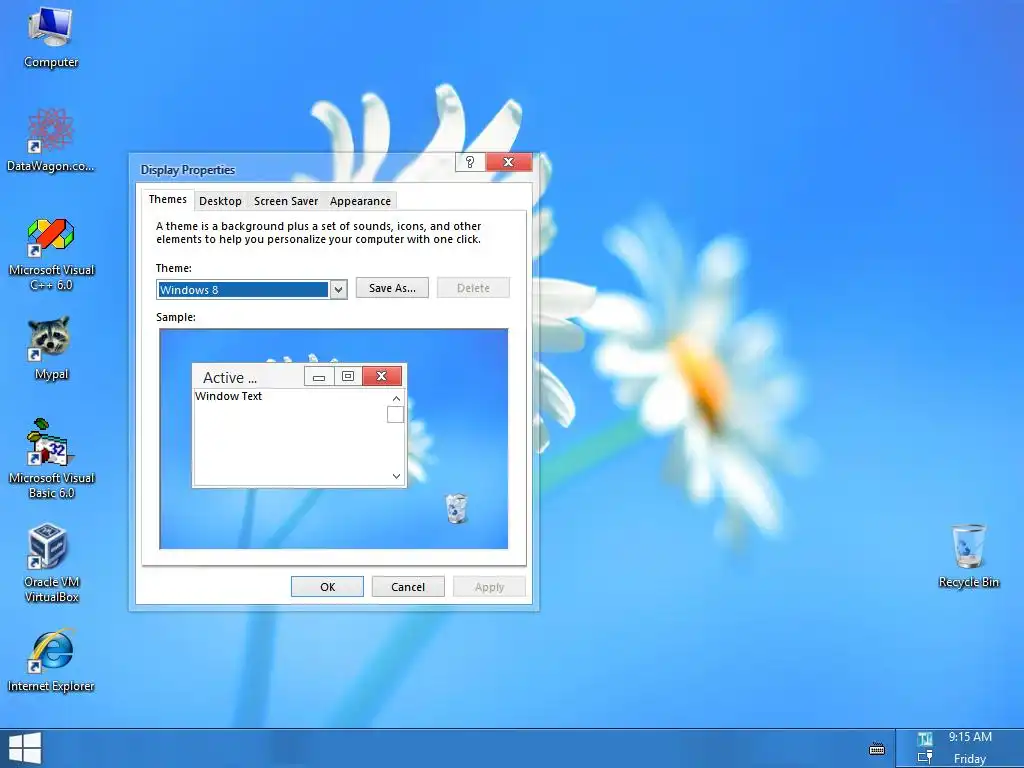Click the Display Properties title text

(188, 170)
